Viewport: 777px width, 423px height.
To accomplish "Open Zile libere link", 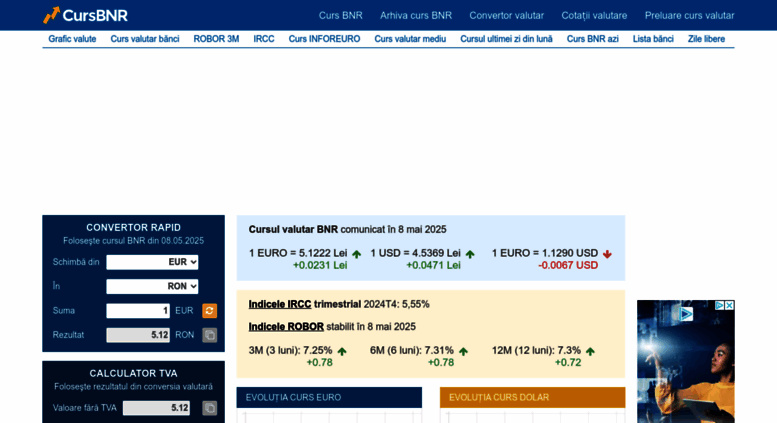I will [x=706, y=39].
